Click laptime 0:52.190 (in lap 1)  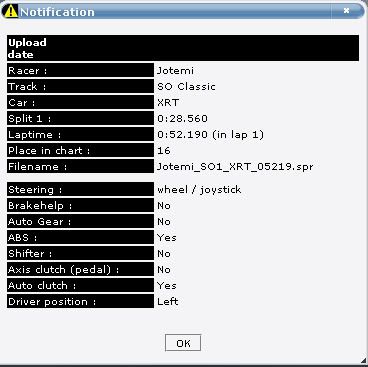(210, 135)
